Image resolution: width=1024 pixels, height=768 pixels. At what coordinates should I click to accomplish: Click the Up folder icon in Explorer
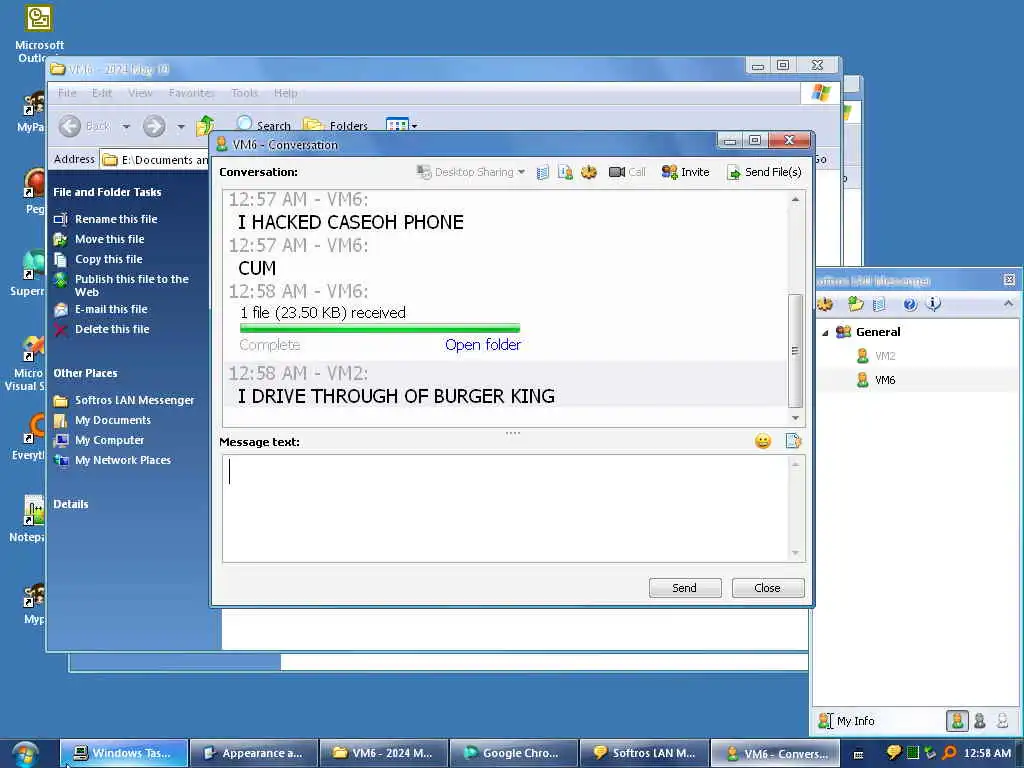(205, 125)
